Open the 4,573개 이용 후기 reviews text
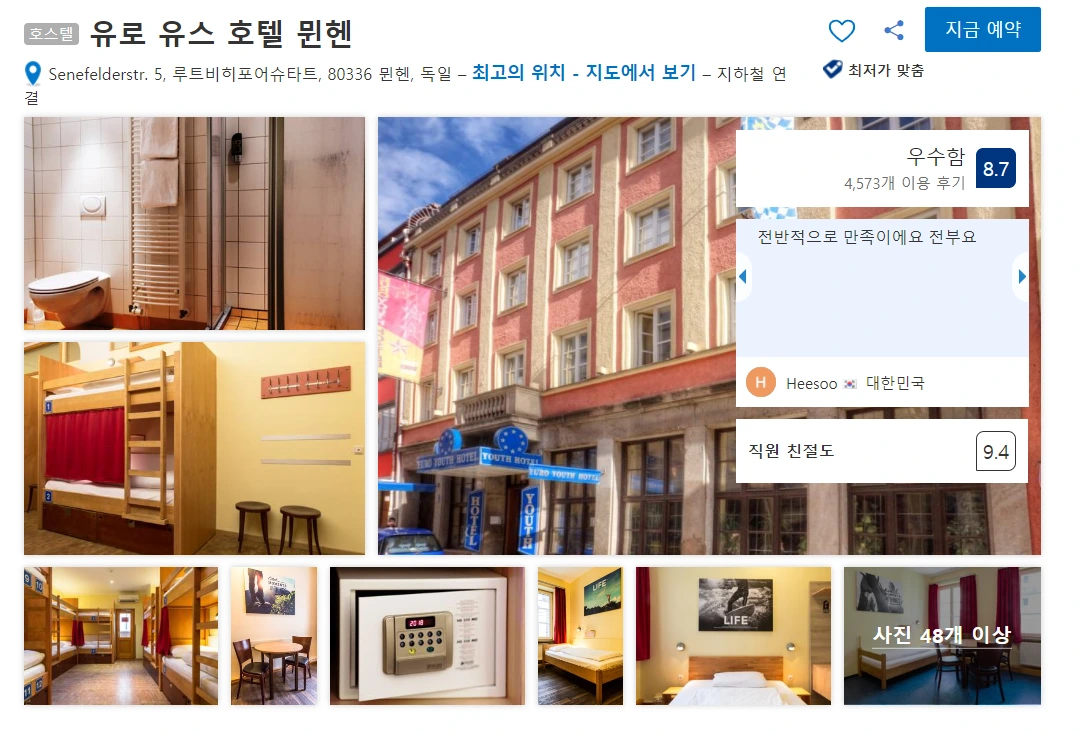 click(904, 183)
